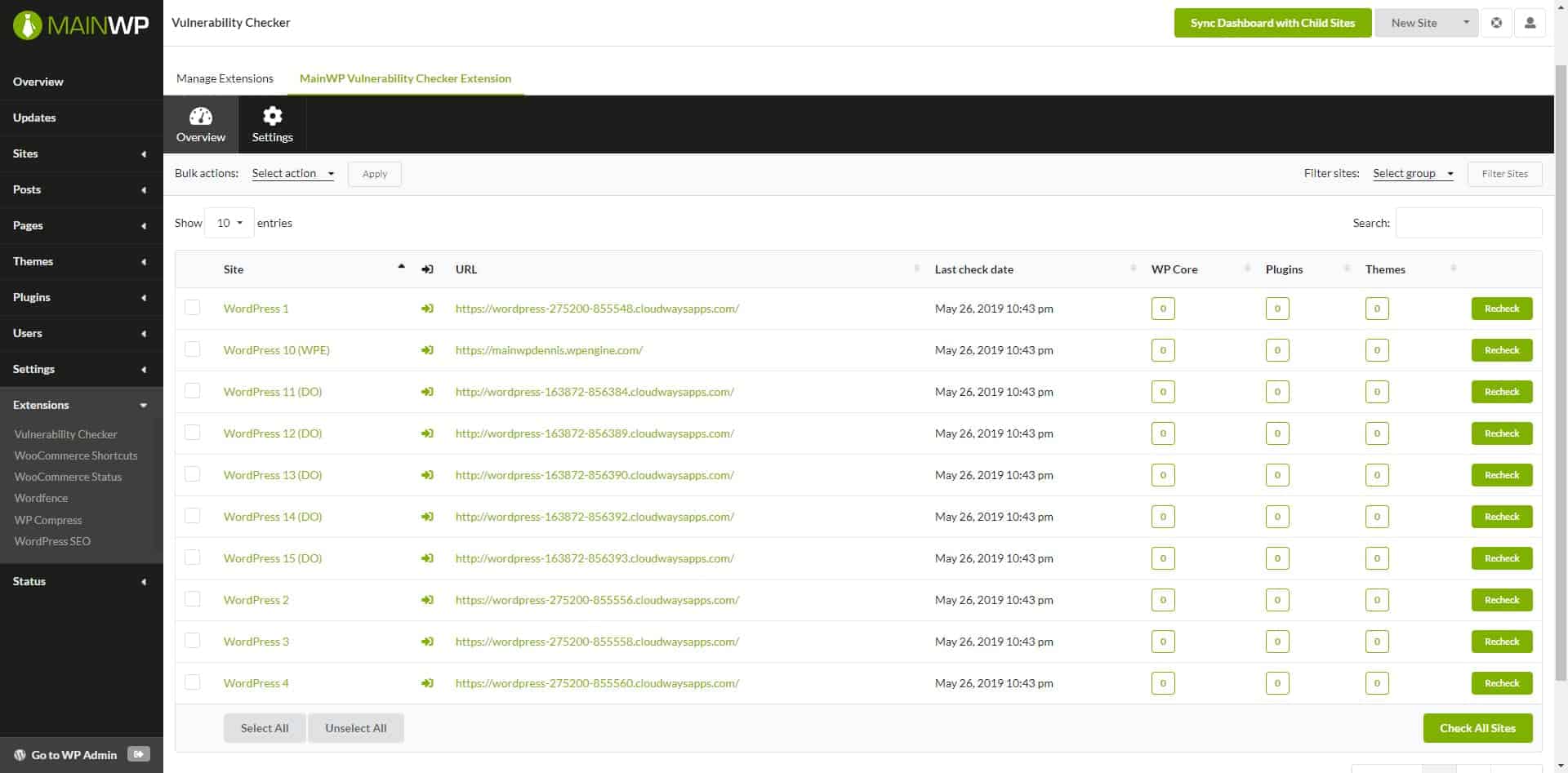Open the Select action bulk actions dropdown
The width and height of the screenshot is (1568, 773).
(292, 173)
